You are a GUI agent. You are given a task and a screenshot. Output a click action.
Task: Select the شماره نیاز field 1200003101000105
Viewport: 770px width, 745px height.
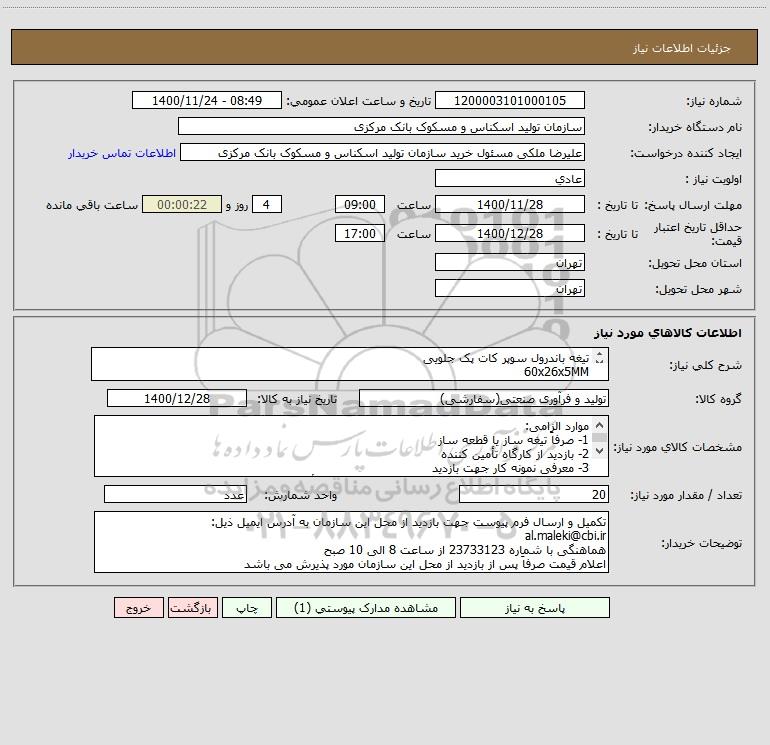pyautogui.click(x=510, y=100)
